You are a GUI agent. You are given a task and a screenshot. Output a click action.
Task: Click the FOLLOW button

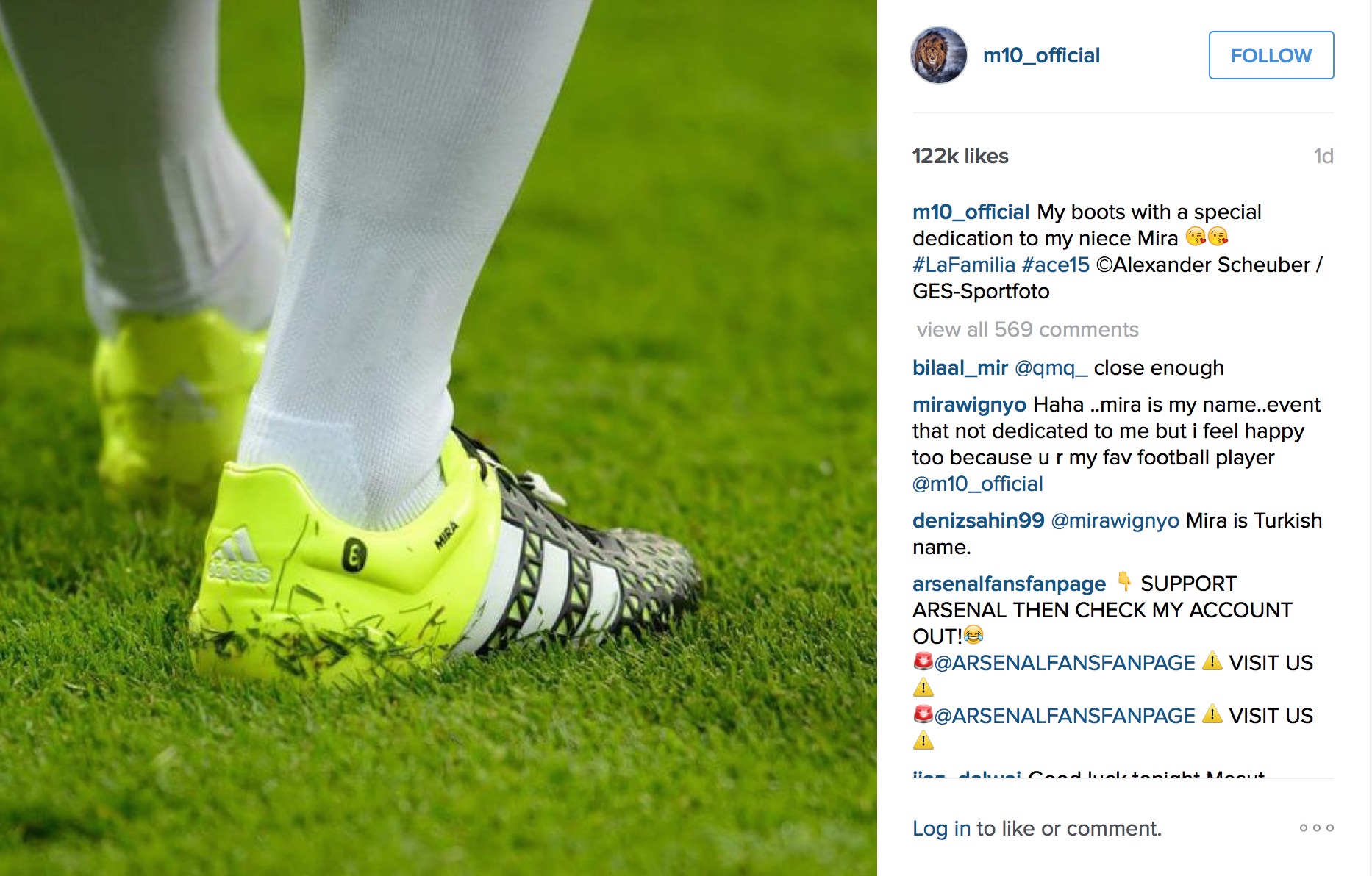tap(1271, 55)
